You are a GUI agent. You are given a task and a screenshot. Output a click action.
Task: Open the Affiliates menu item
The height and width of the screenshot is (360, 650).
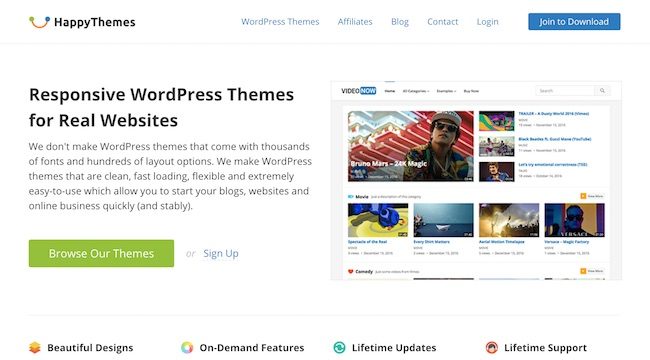(x=355, y=22)
